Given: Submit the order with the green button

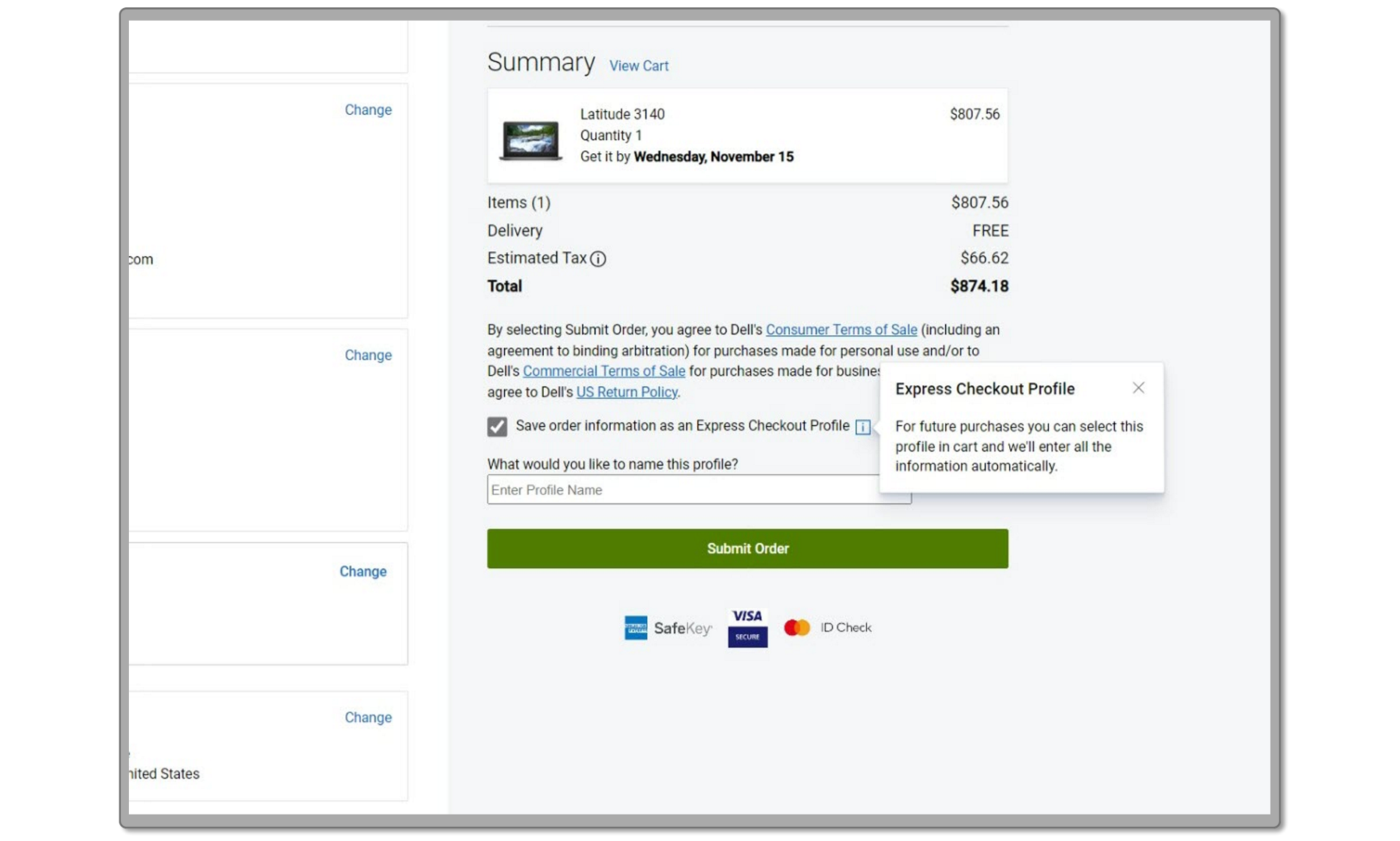Looking at the screenshot, I should [x=747, y=549].
